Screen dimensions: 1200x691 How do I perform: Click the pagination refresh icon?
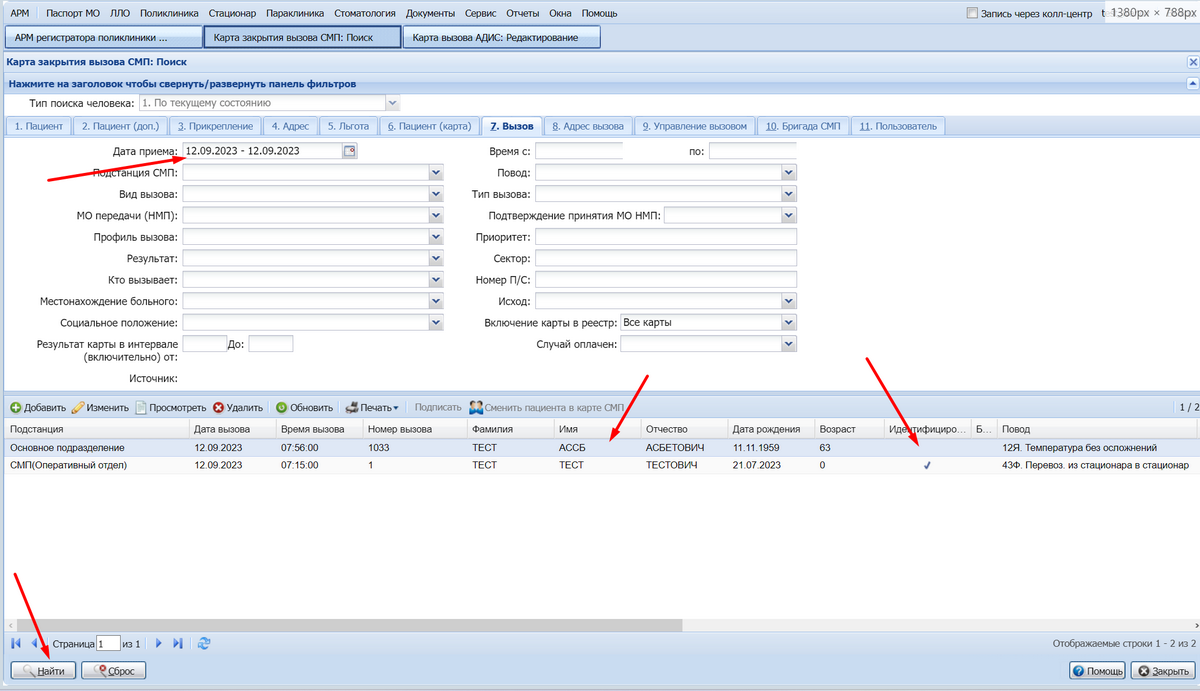pyautogui.click(x=204, y=644)
